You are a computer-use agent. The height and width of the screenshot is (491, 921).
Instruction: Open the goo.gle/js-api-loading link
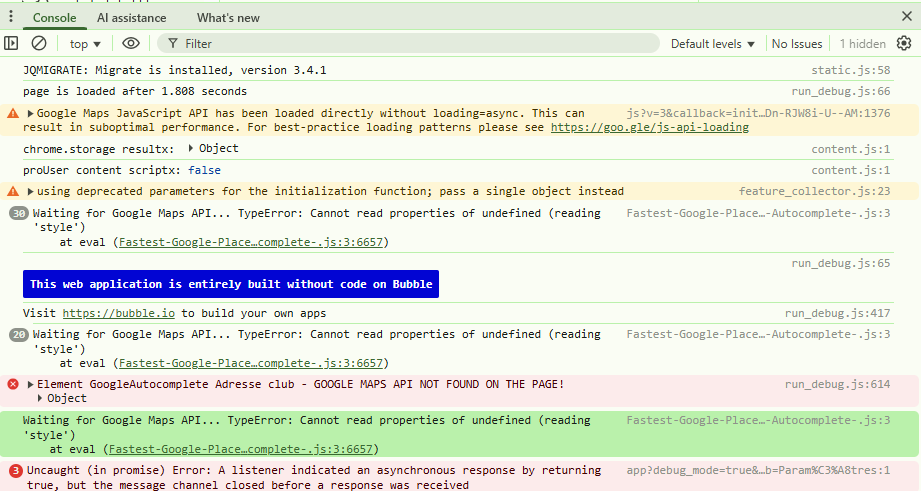[649, 128]
